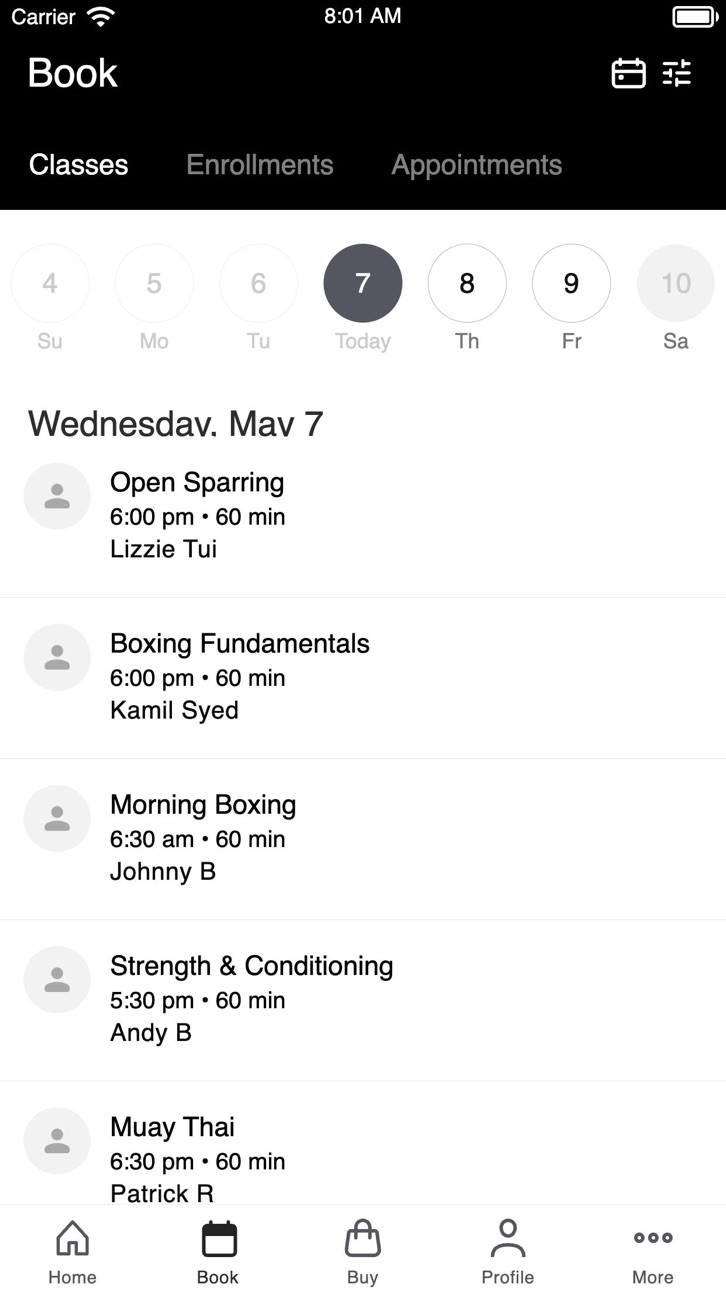Open the More three-dots icon
This screenshot has width=726, height=1290.
click(x=653, y=1237)
